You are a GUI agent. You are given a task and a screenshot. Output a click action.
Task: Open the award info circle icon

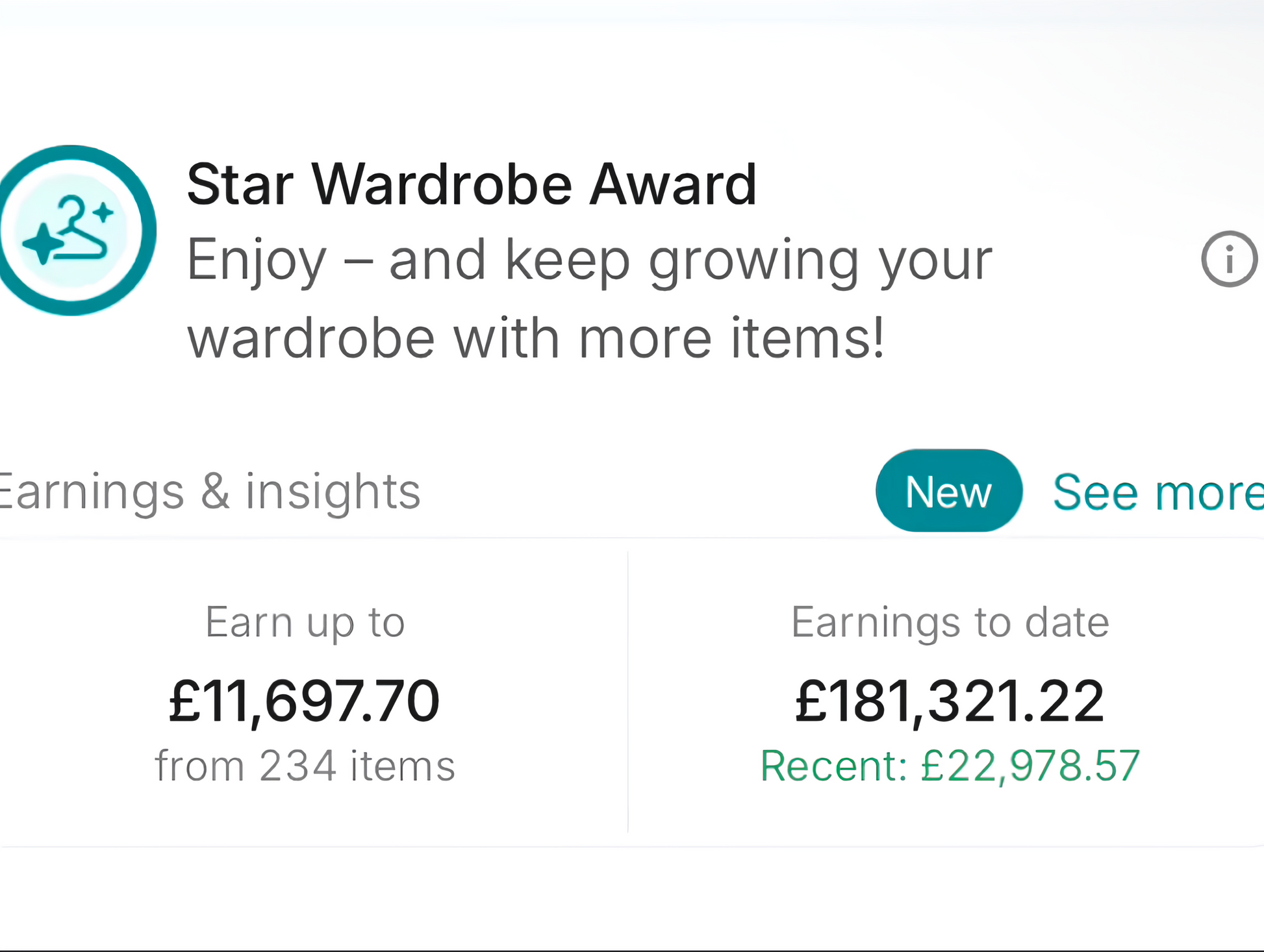(x=1228, y=259)
